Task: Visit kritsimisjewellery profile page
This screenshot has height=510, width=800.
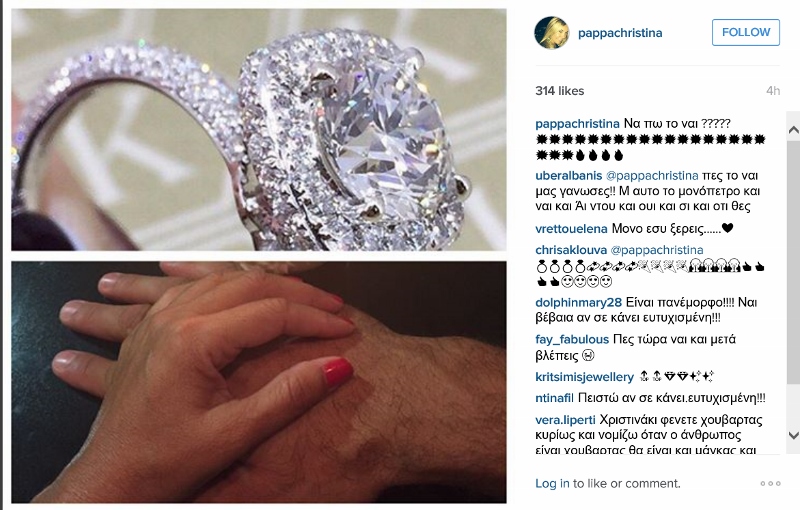Action: pos(584,377)
